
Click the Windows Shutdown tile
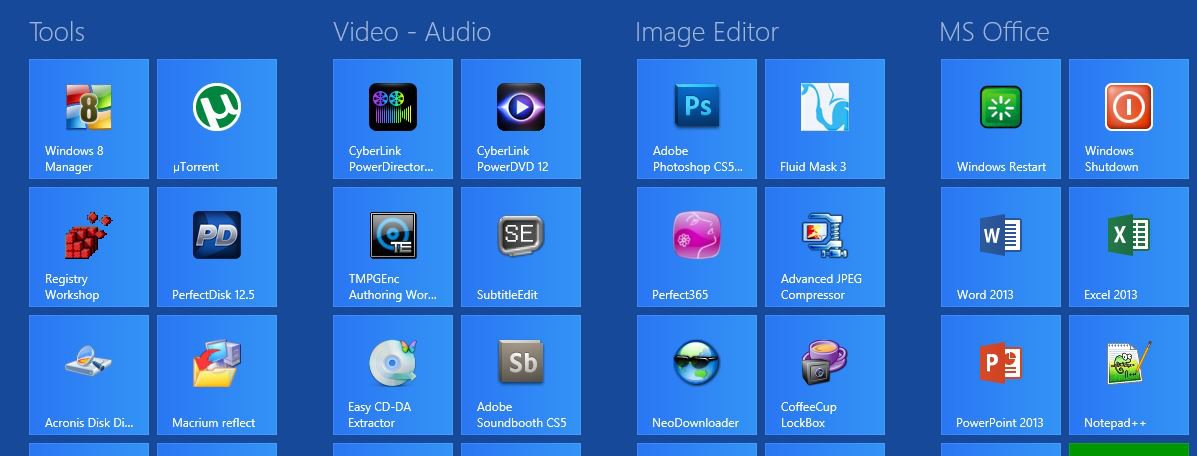pyautogui.click(x=1128, y=119)
